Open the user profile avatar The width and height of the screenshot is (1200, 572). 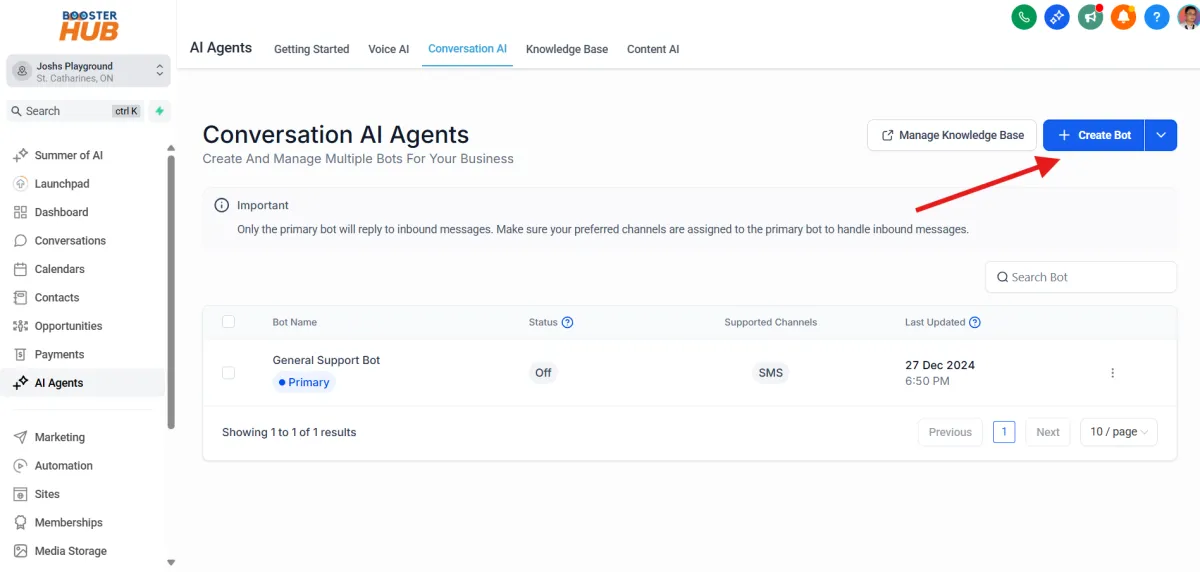(x=1188, y=17)
